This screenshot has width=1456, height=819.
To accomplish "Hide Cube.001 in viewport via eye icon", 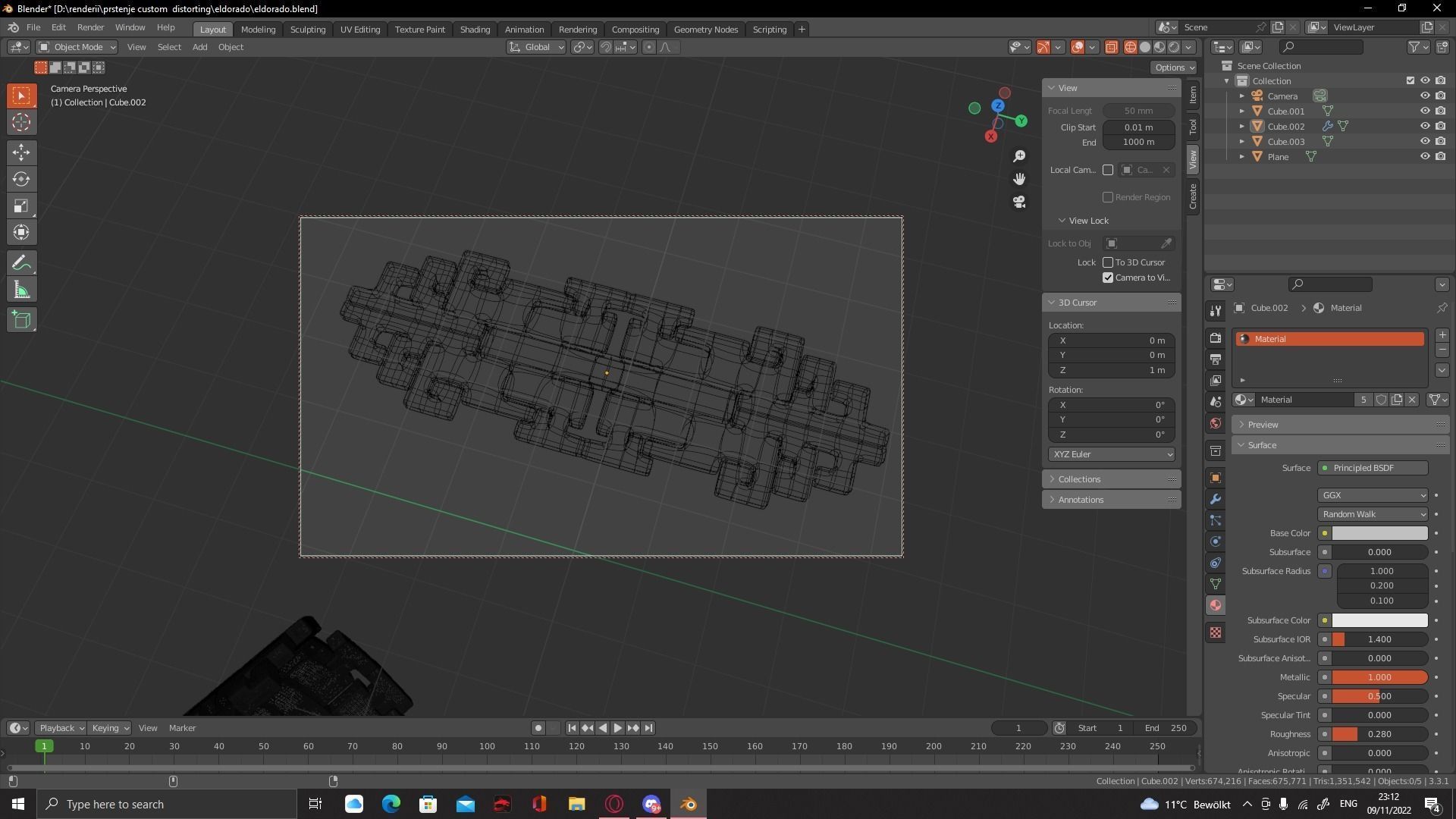I will coord(1425,111).
